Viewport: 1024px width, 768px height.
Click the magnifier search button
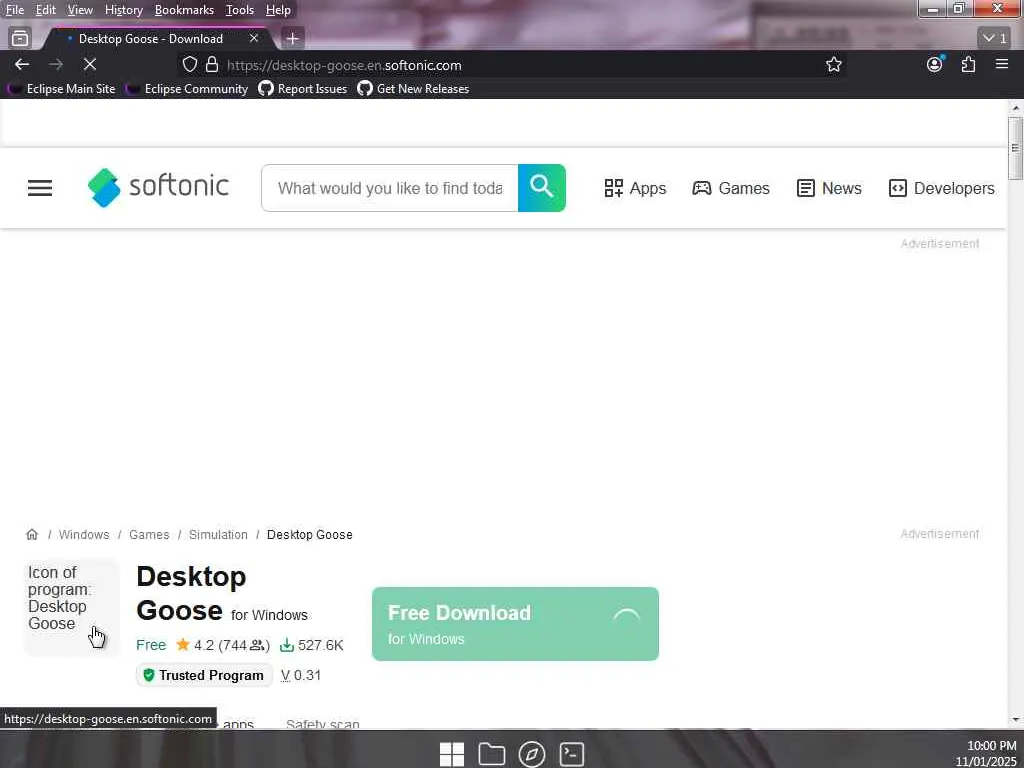pos(541,188)
